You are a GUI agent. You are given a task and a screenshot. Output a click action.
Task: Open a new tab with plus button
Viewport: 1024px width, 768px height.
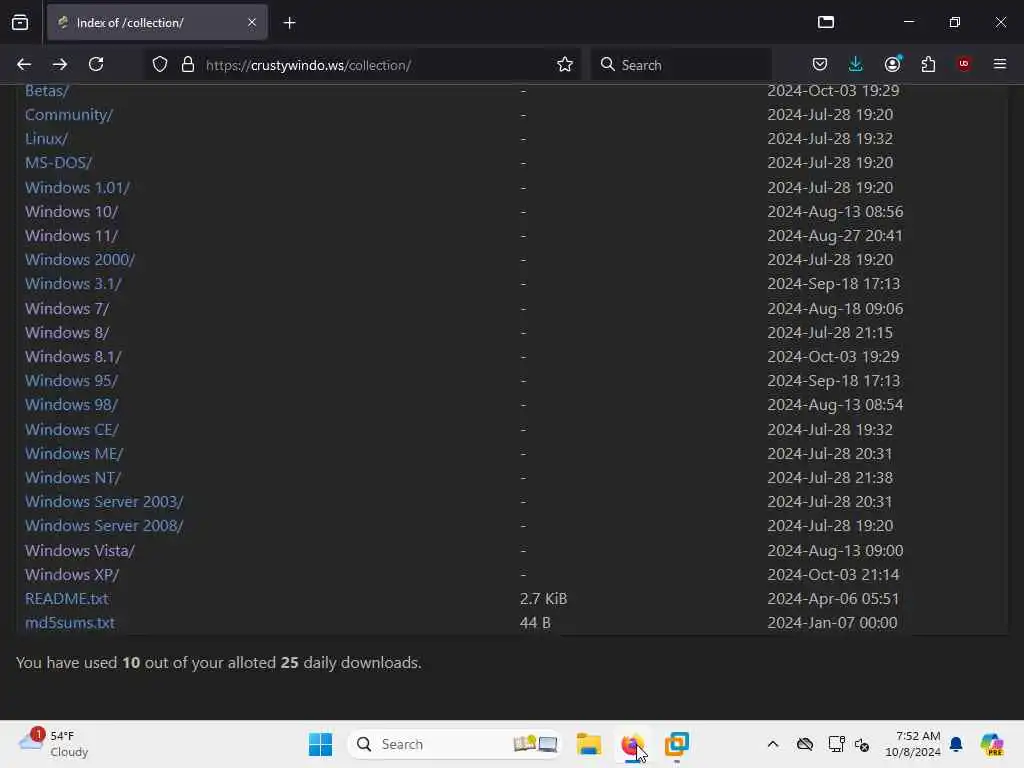click(x=289, y=23)
